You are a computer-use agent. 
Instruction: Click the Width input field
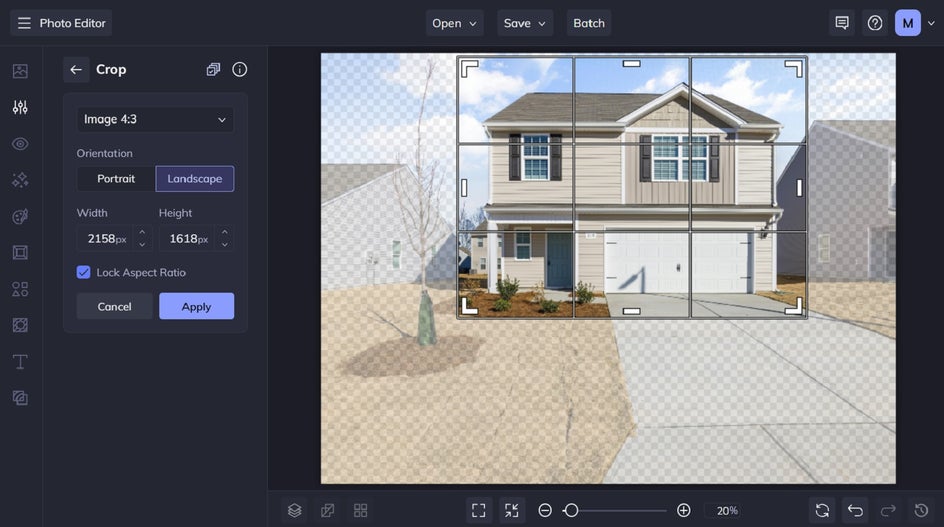point(107,239)
